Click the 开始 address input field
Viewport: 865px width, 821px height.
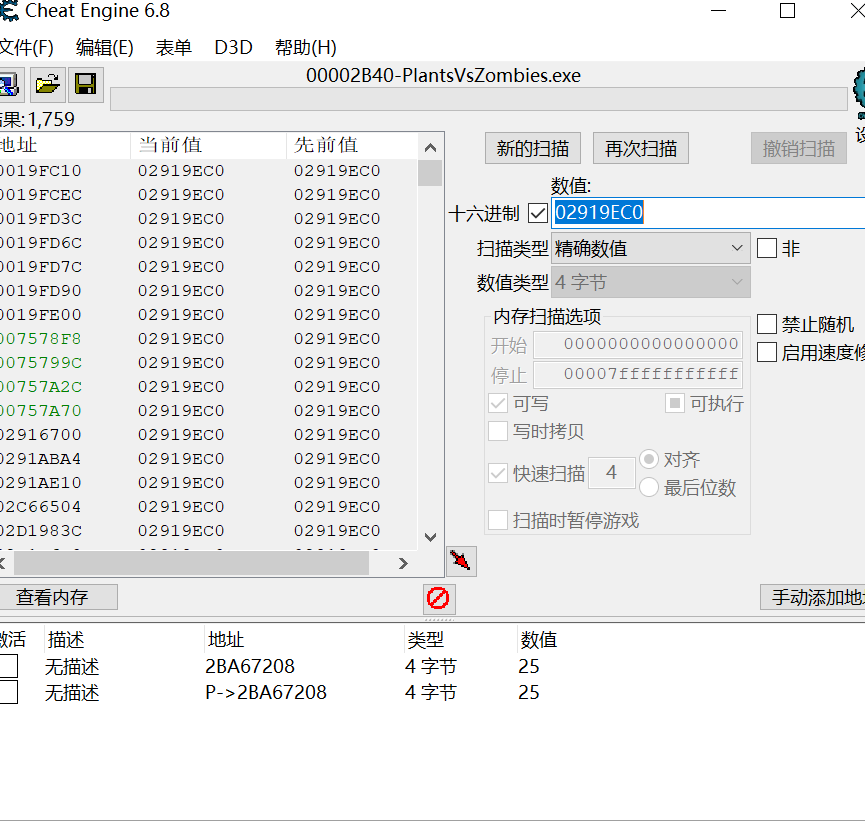point(638,344)
